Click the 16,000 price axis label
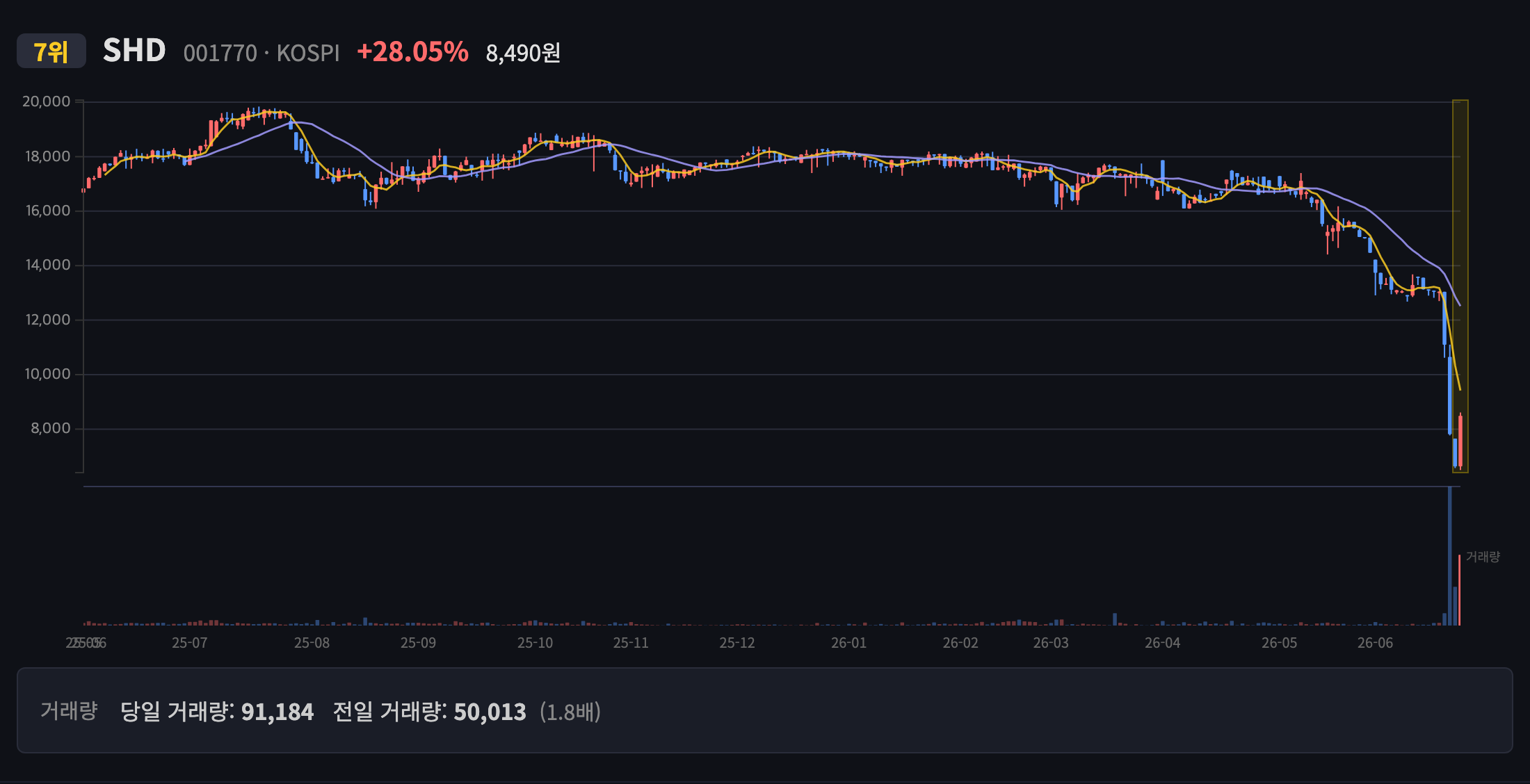This screenshot has width=1530, height=784. click(48, 211)
